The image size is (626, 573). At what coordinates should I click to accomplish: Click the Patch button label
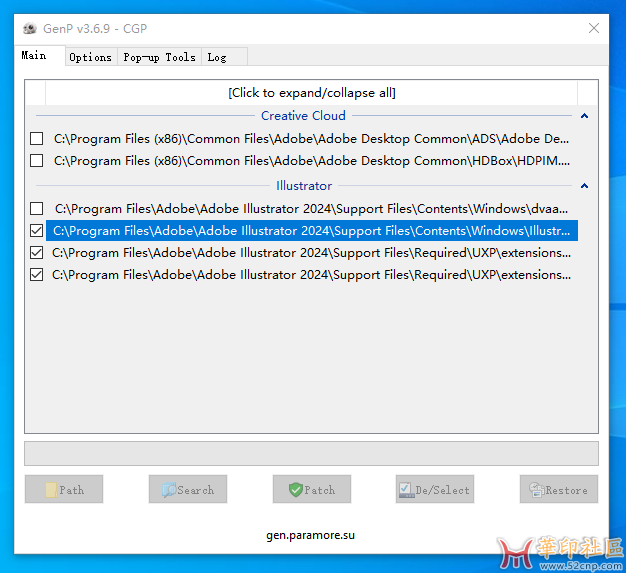click(320, 490)
